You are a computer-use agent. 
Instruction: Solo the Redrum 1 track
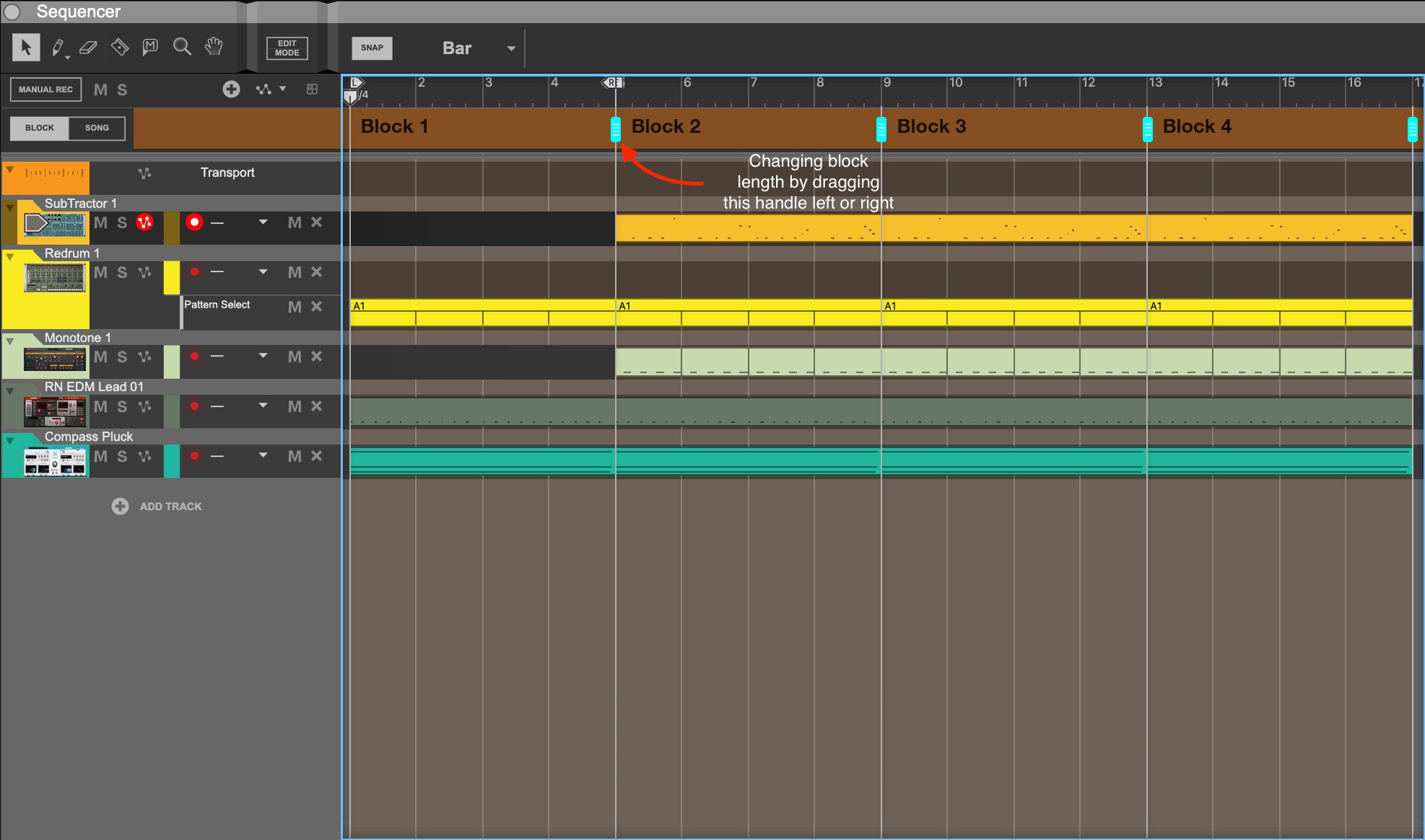click(122, 272)
